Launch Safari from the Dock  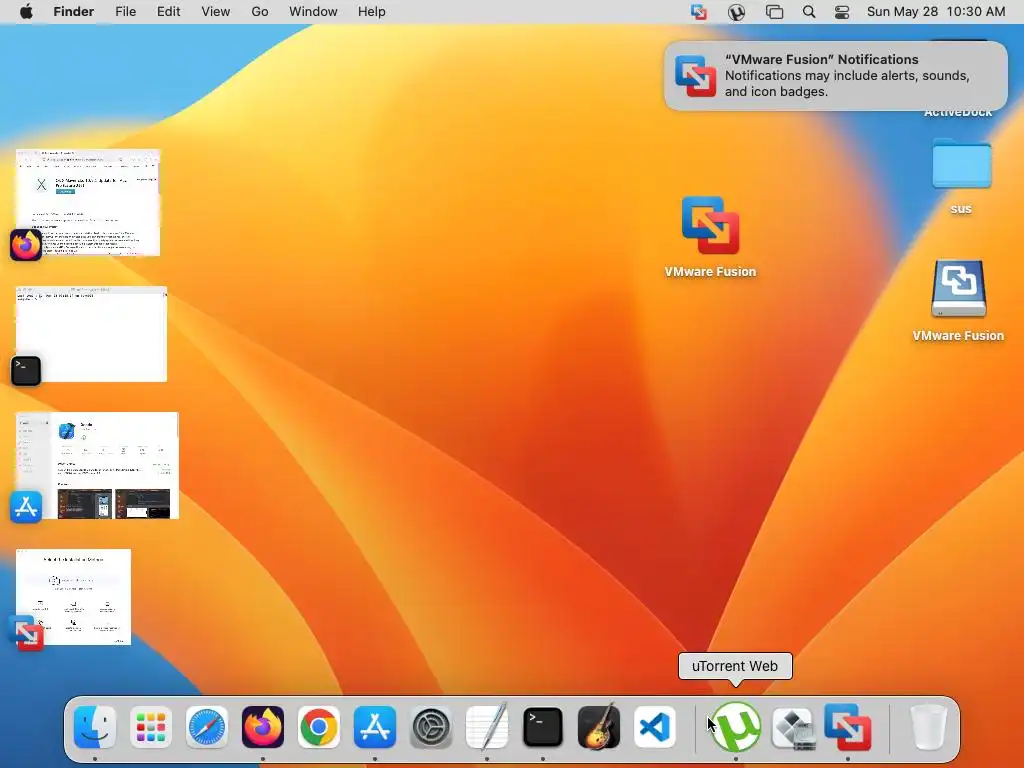(x=207, y=727)
